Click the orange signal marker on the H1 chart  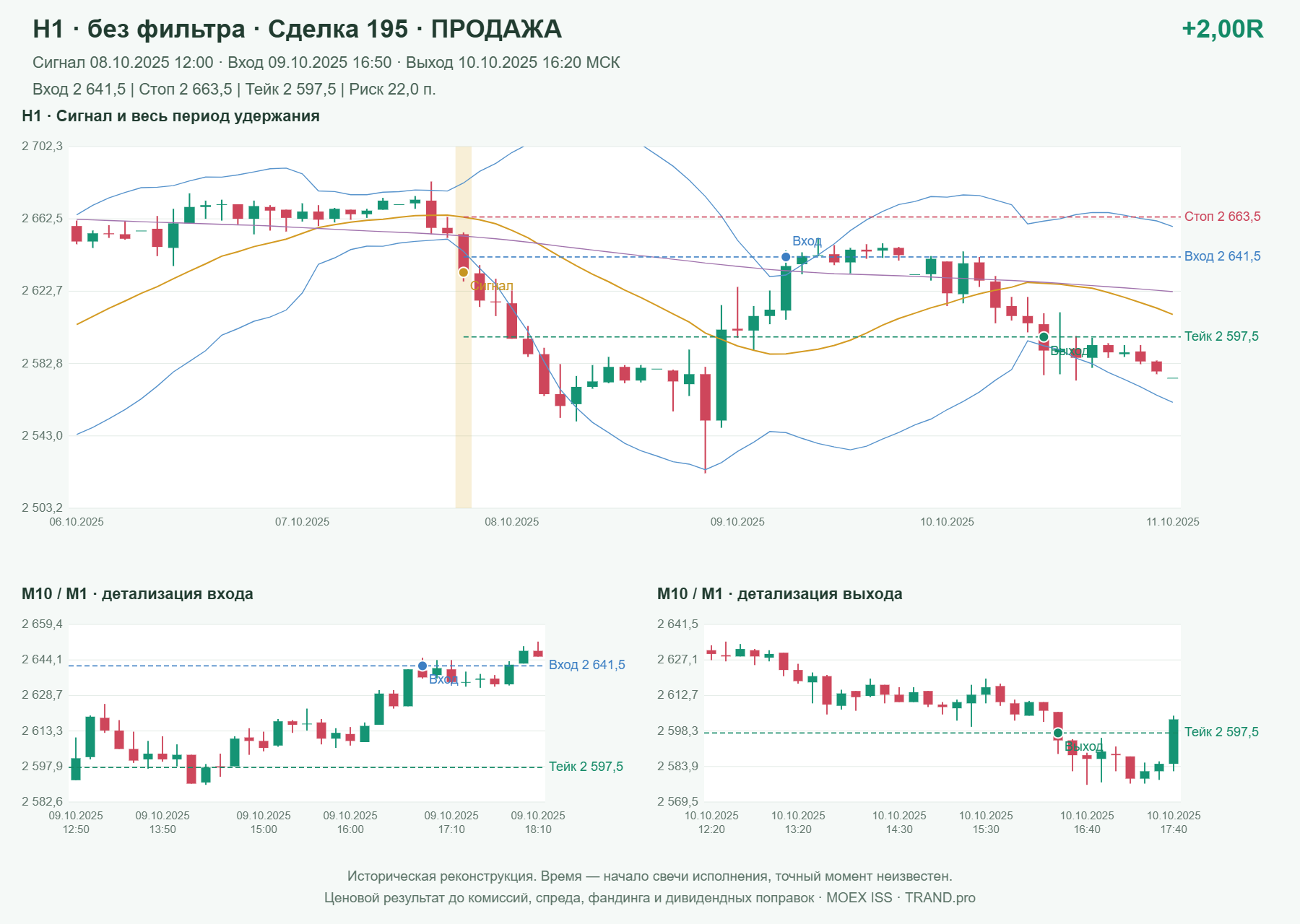pyautogui.click(x=464, y=272)
